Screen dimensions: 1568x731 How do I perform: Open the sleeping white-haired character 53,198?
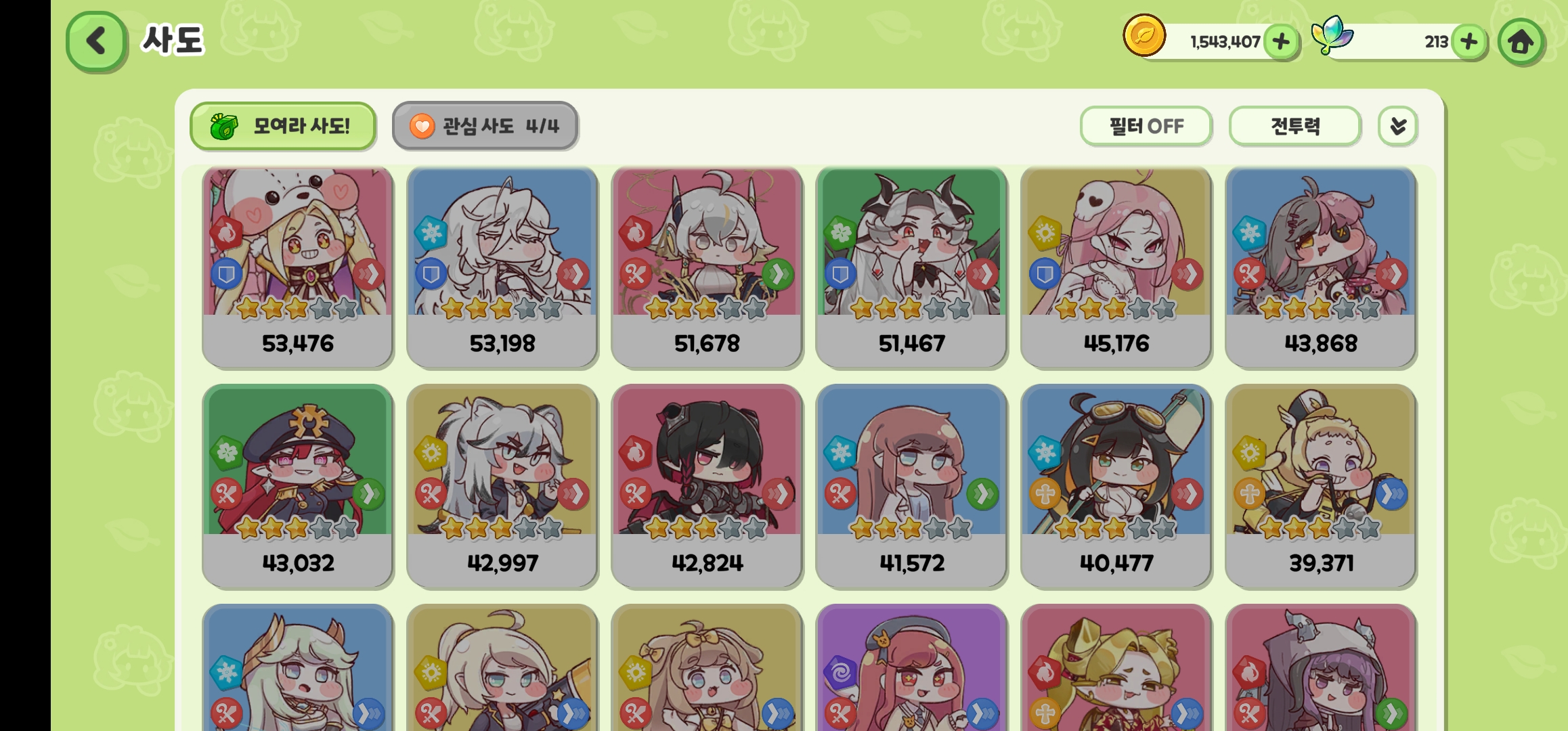coord(502,267)
